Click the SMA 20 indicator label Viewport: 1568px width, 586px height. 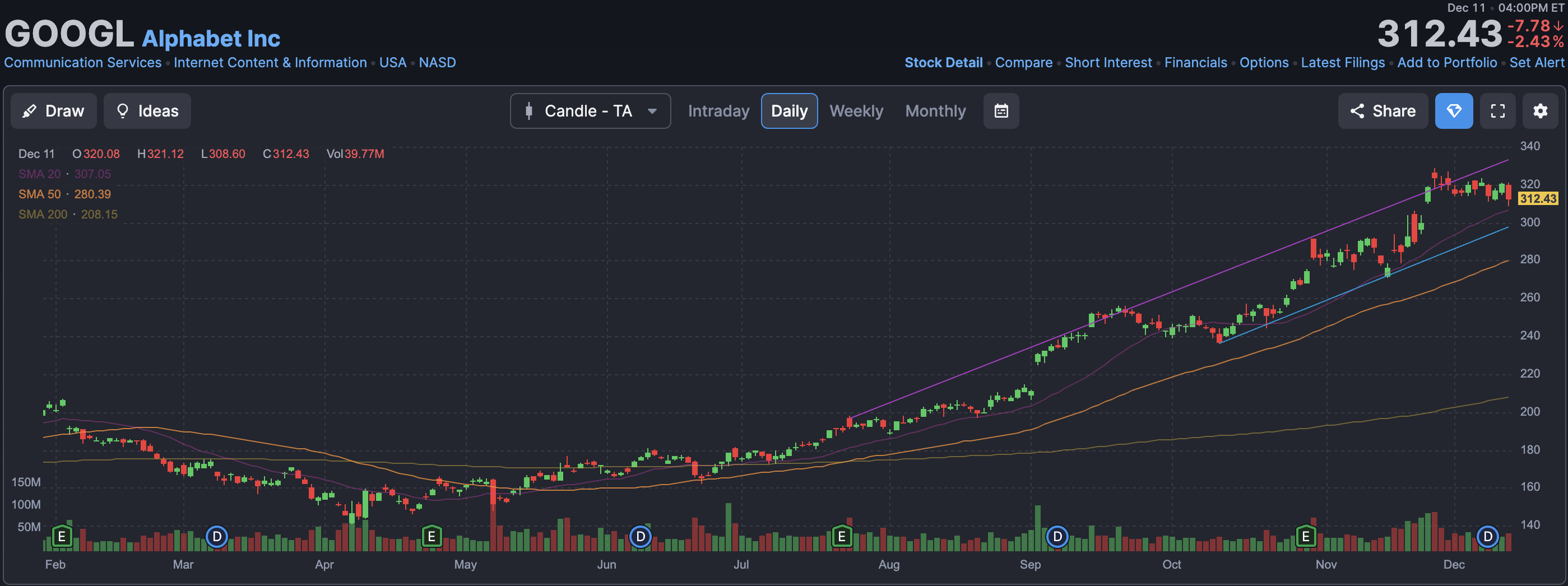point(40,174)
